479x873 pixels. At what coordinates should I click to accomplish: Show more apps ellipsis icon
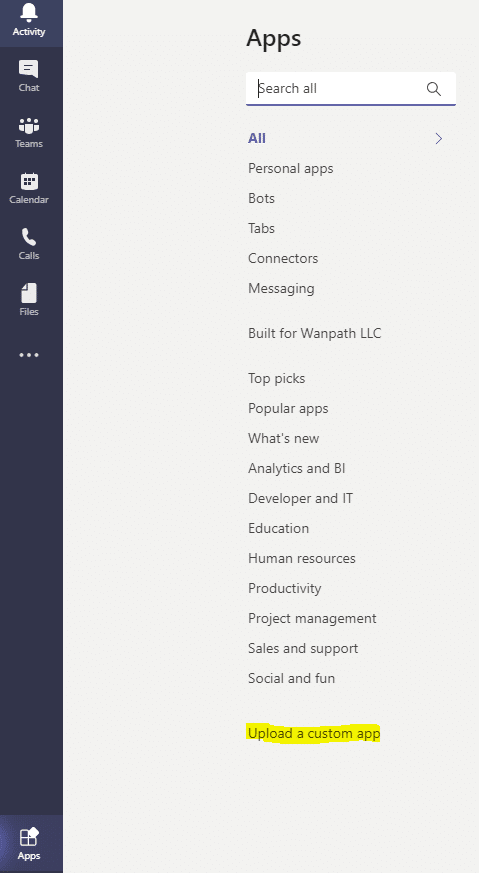[29, 355]
